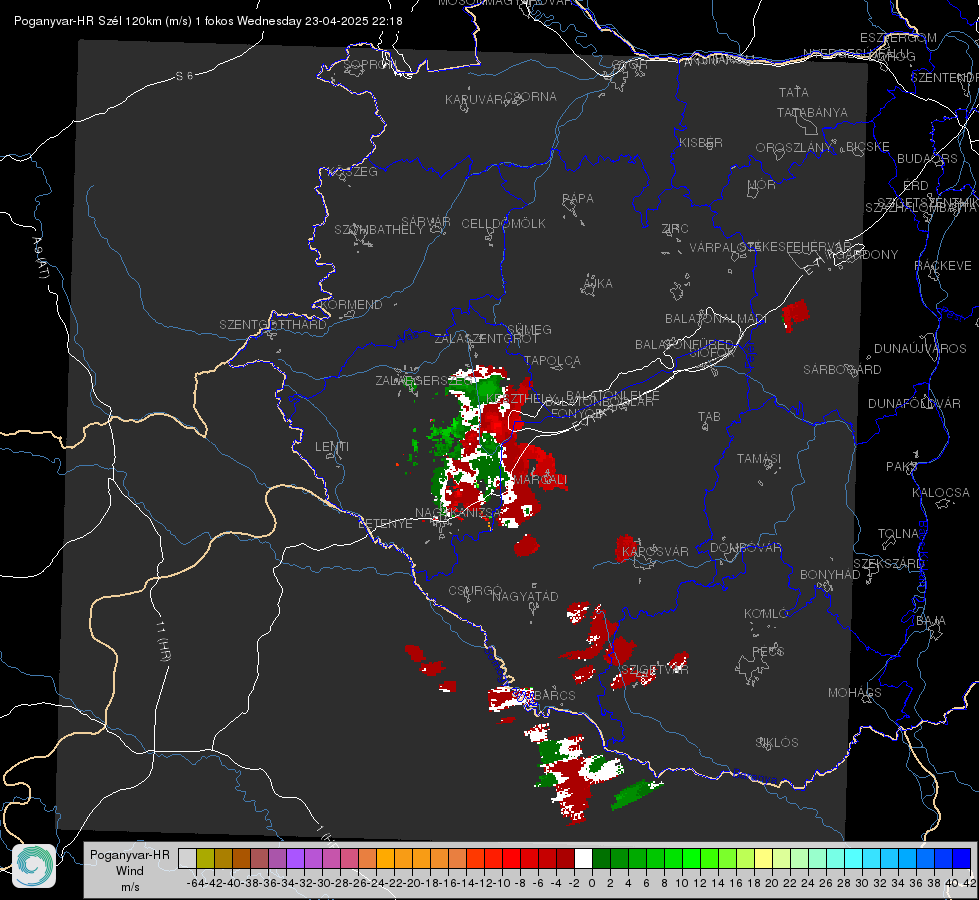This screenshot has width=979, height=900.
Task: Click the TATABÁNYA city label
Action: pyautogui.click(x=812, y=112)
